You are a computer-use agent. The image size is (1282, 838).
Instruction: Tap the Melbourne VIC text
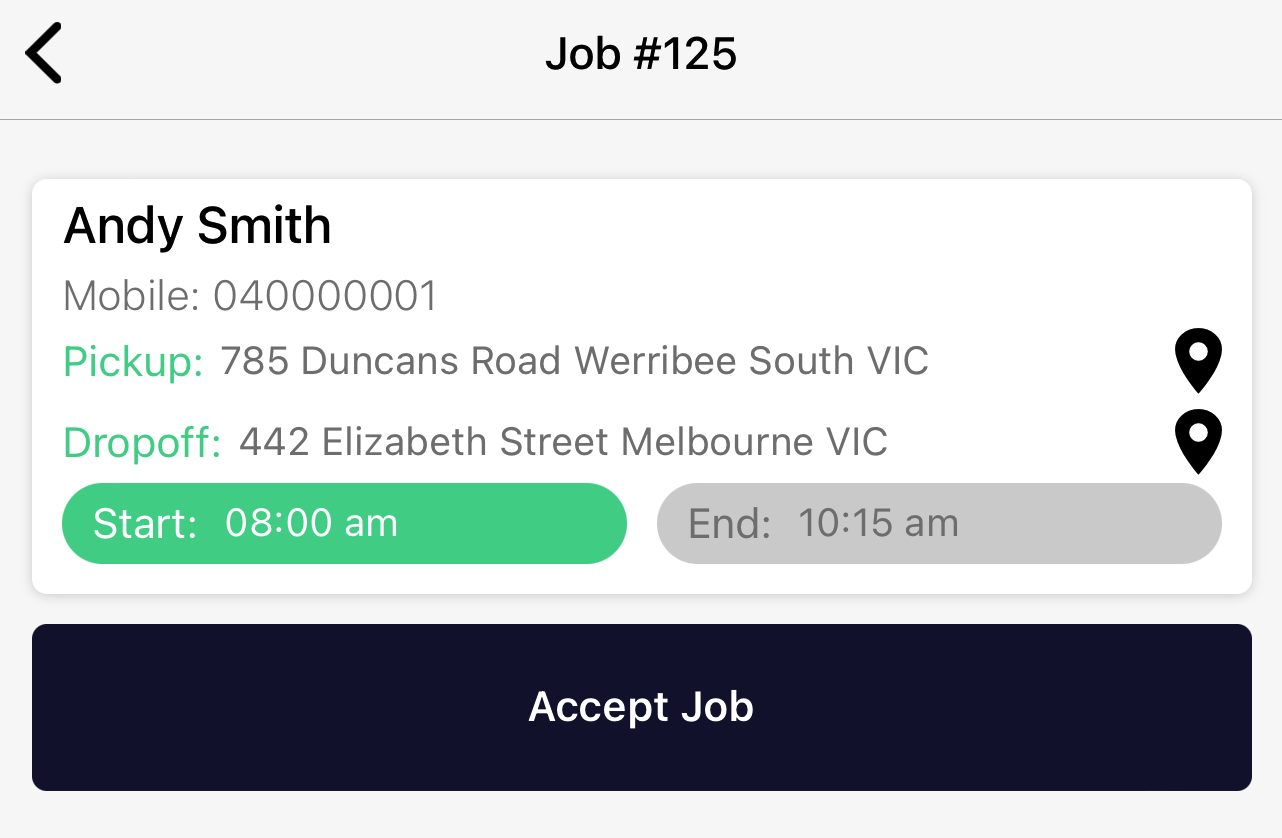(755, 441)
